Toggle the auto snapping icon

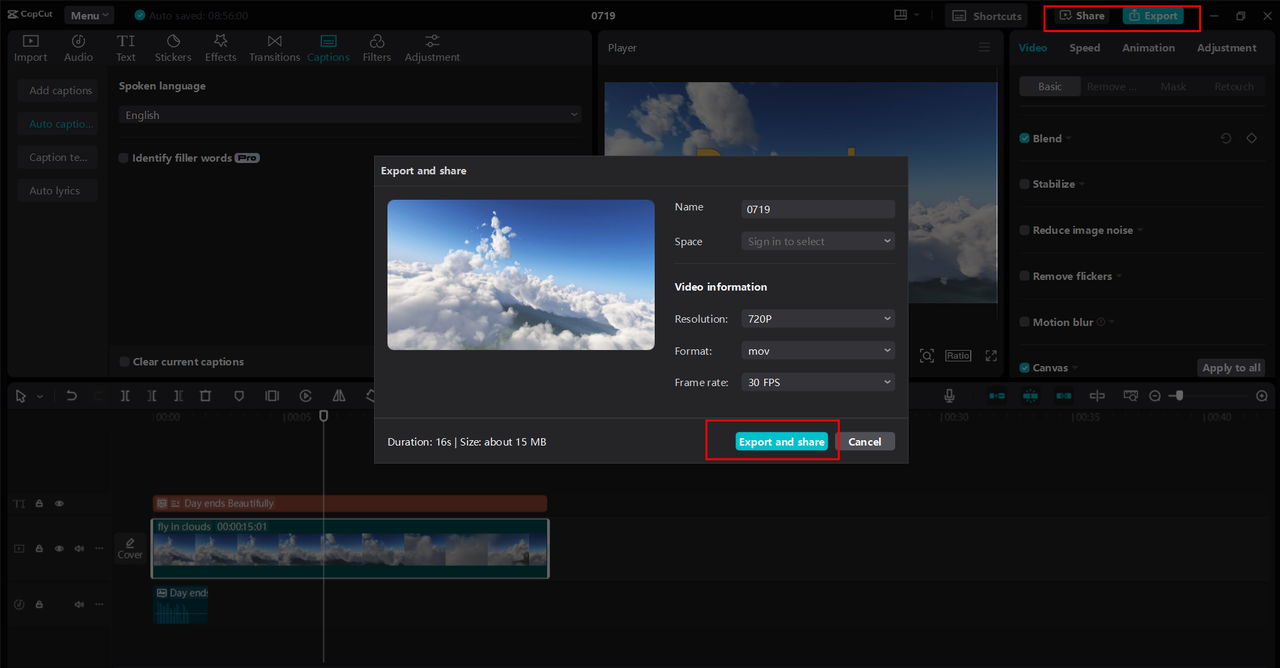coord(1031,396)
